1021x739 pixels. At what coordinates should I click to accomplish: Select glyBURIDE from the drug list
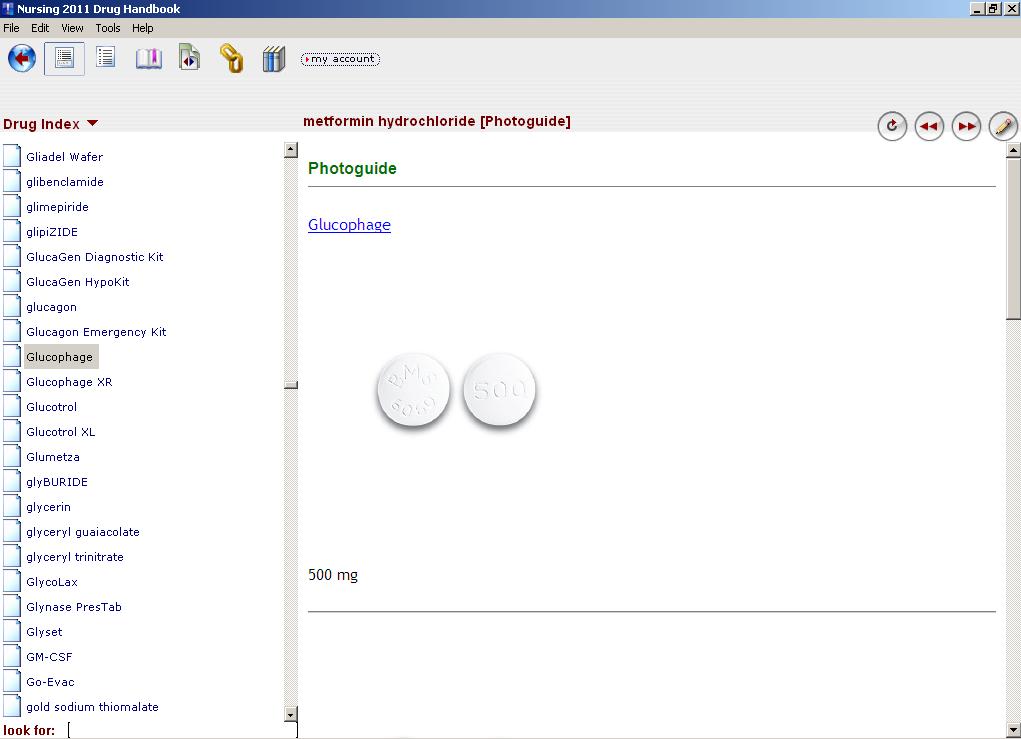(57, 482)
